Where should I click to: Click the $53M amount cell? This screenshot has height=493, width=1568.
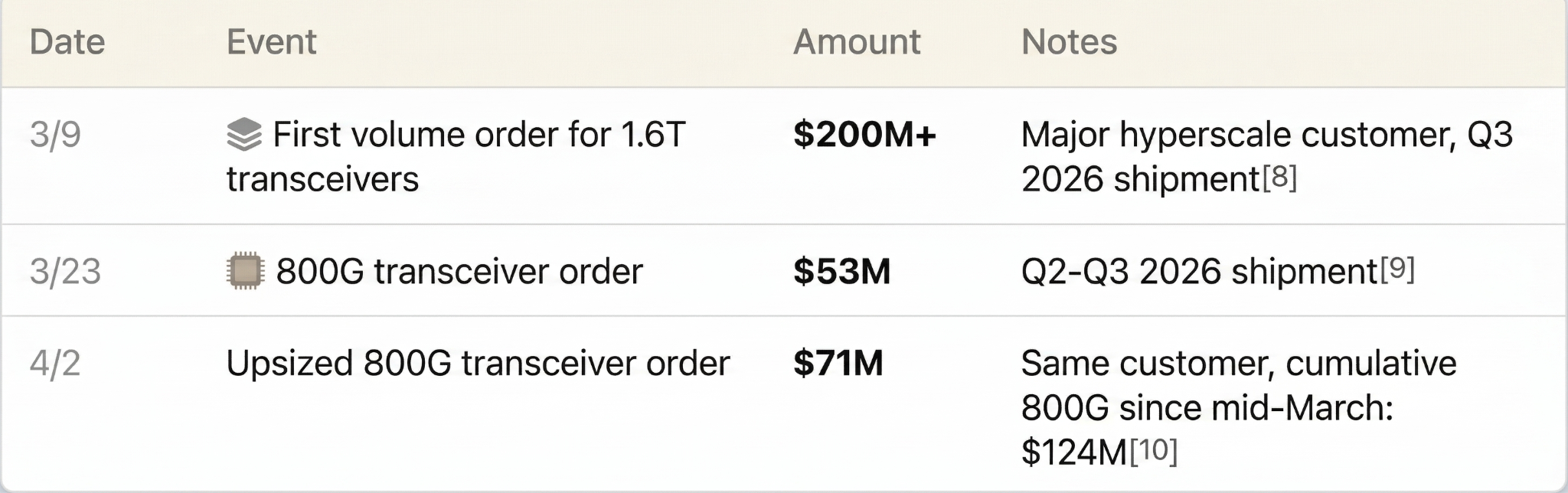point(842,272)
